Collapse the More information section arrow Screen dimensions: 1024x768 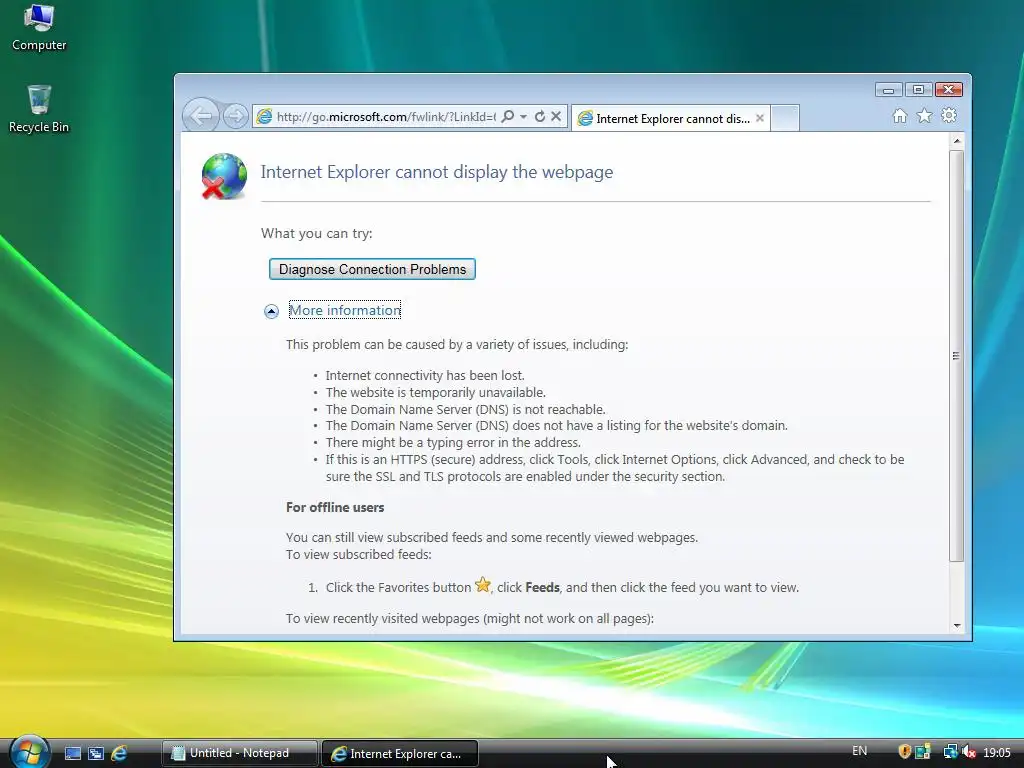(x=271, y=311)
